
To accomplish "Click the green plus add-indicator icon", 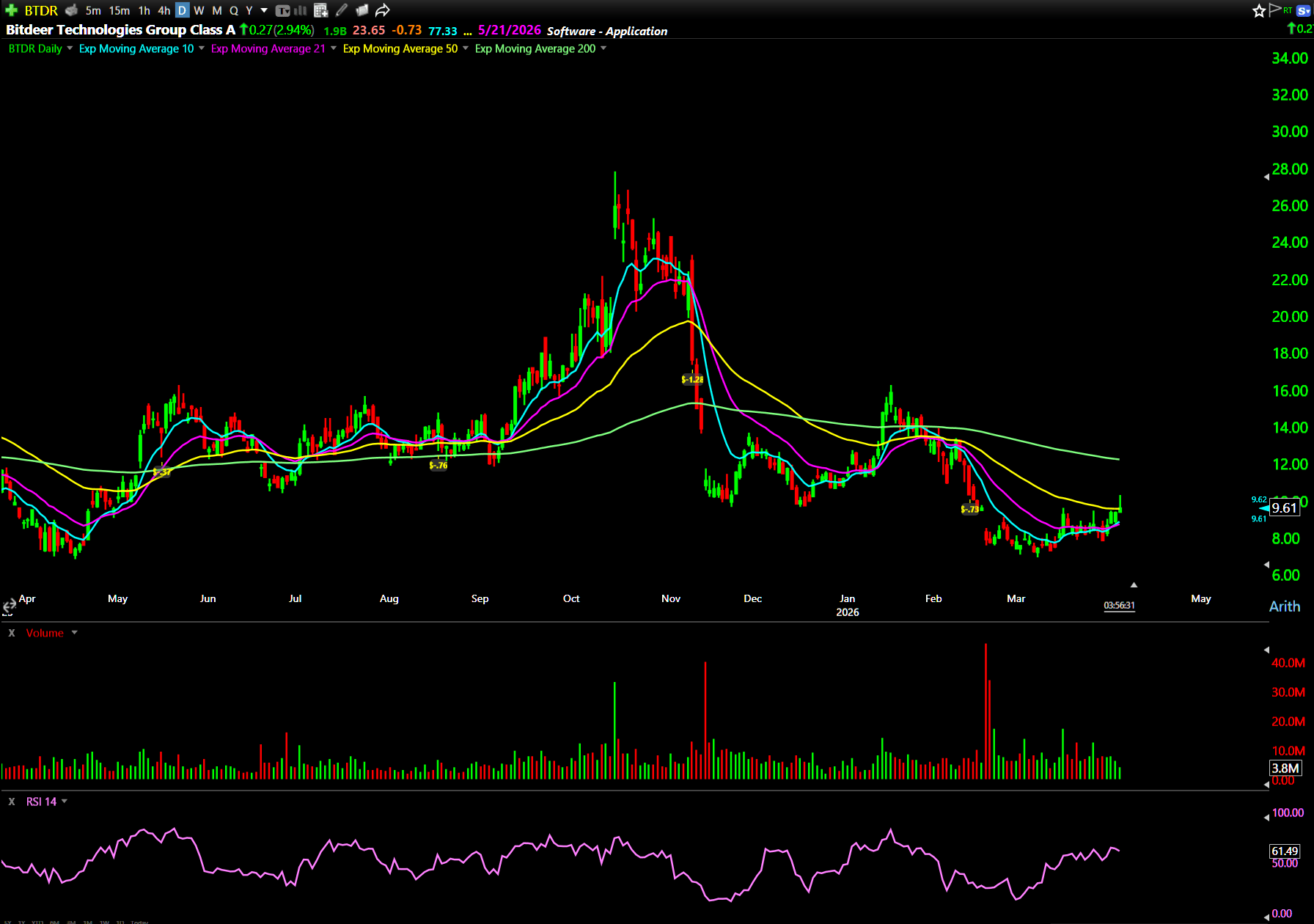I will click(x=11, y=10).
